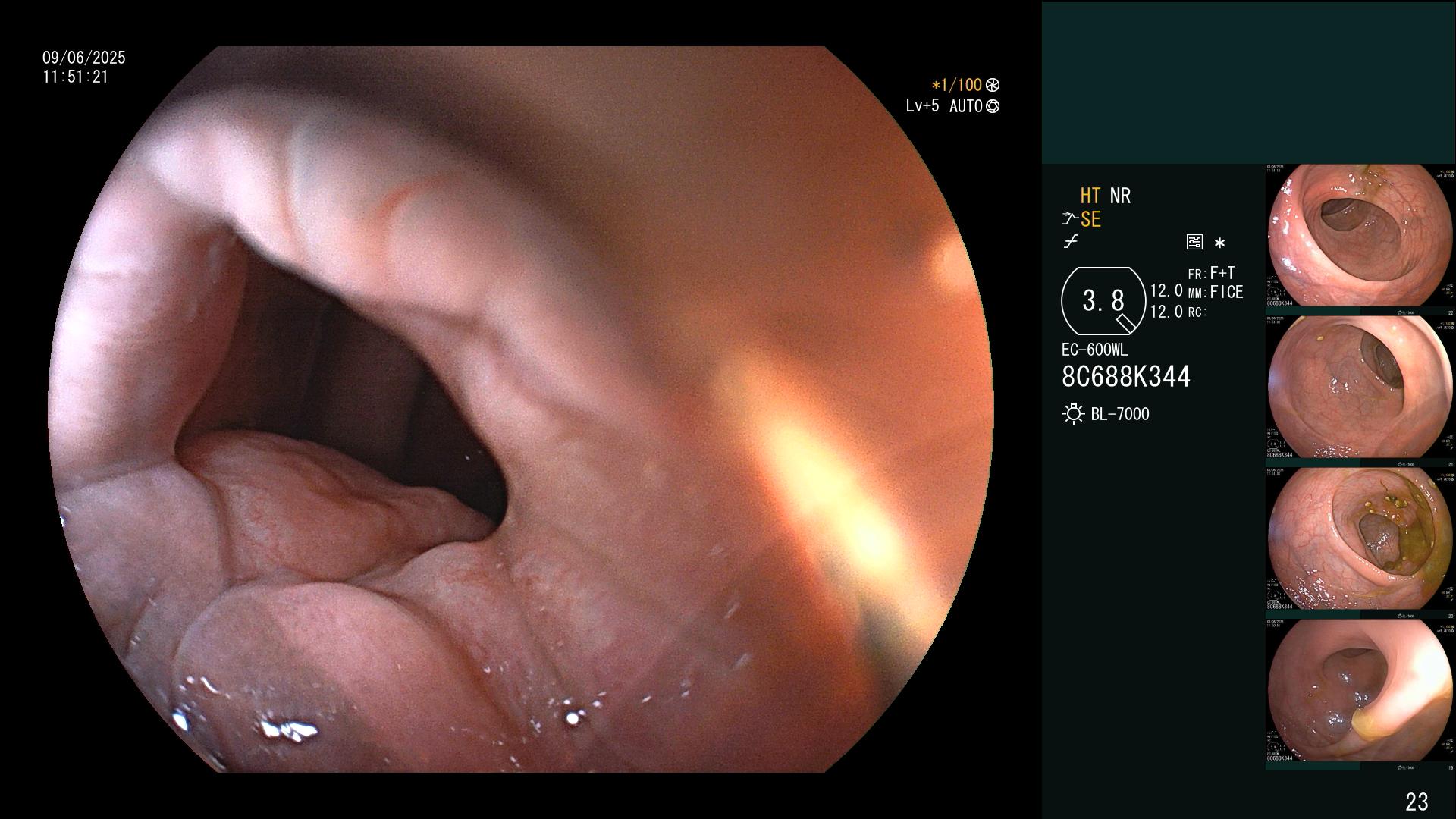Viewport: 1456px width, 819px height.
Task: Click the NR noise reduction label
Action: (x=1120, y=196)
